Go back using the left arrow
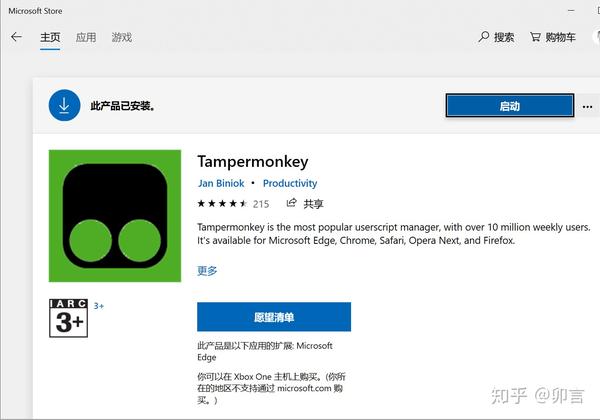Screen dimensions: 600x420 point(16,37)
